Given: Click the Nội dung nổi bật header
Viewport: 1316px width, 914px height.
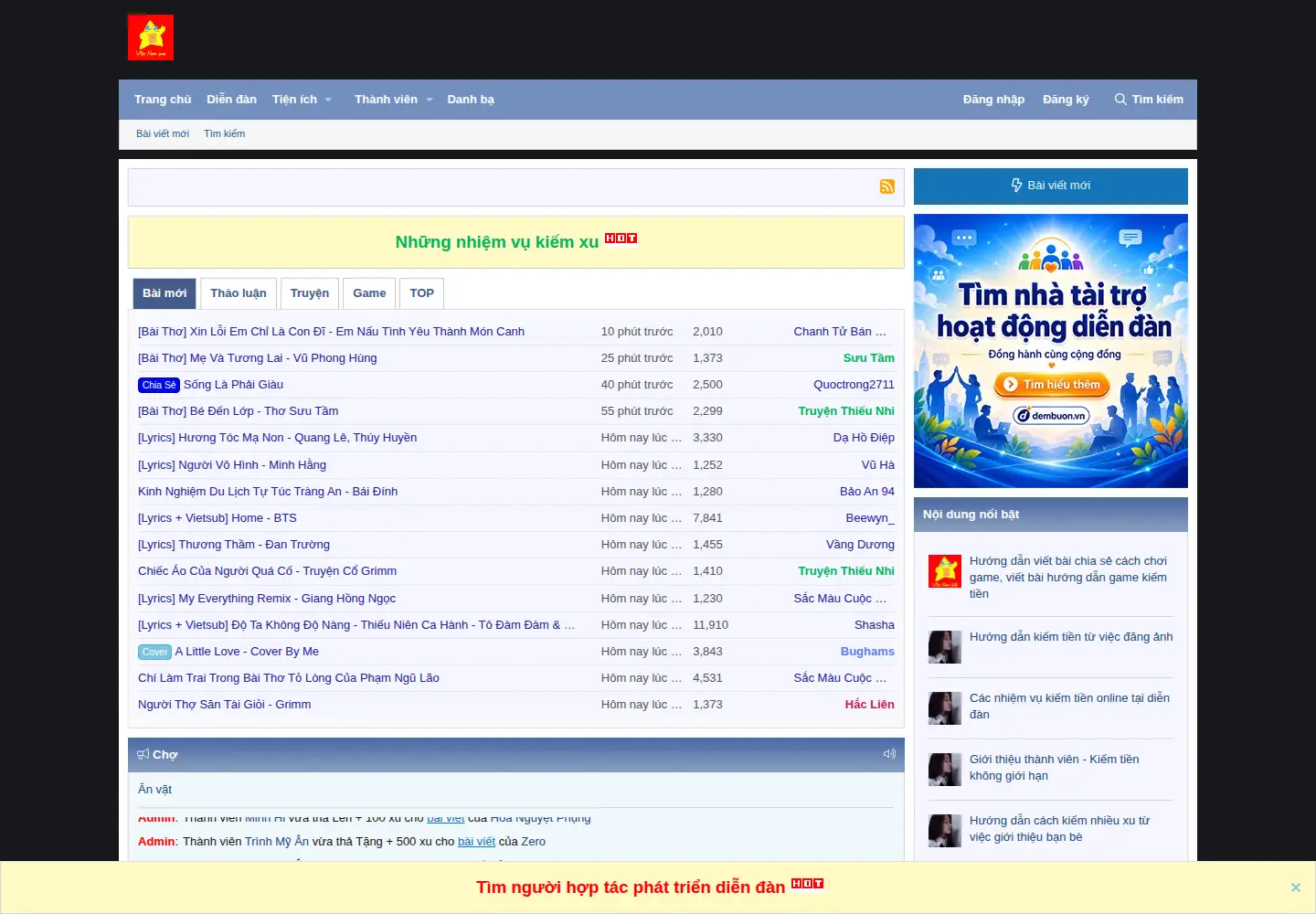Looking at the screenshot, I should click(1051, 515).
